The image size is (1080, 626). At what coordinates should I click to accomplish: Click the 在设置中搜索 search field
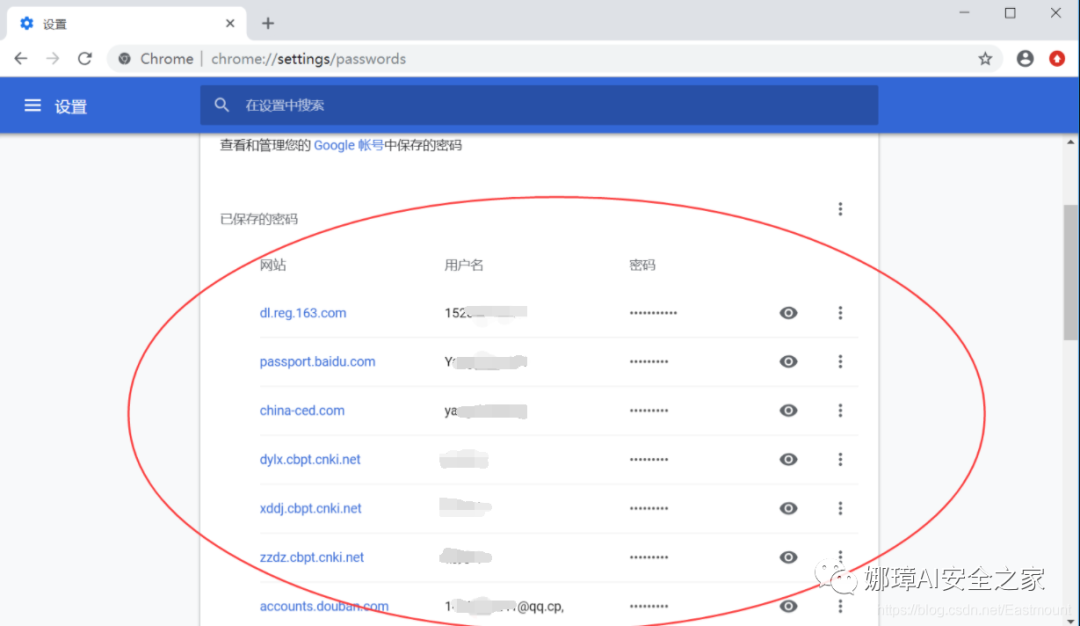[539, 105]
